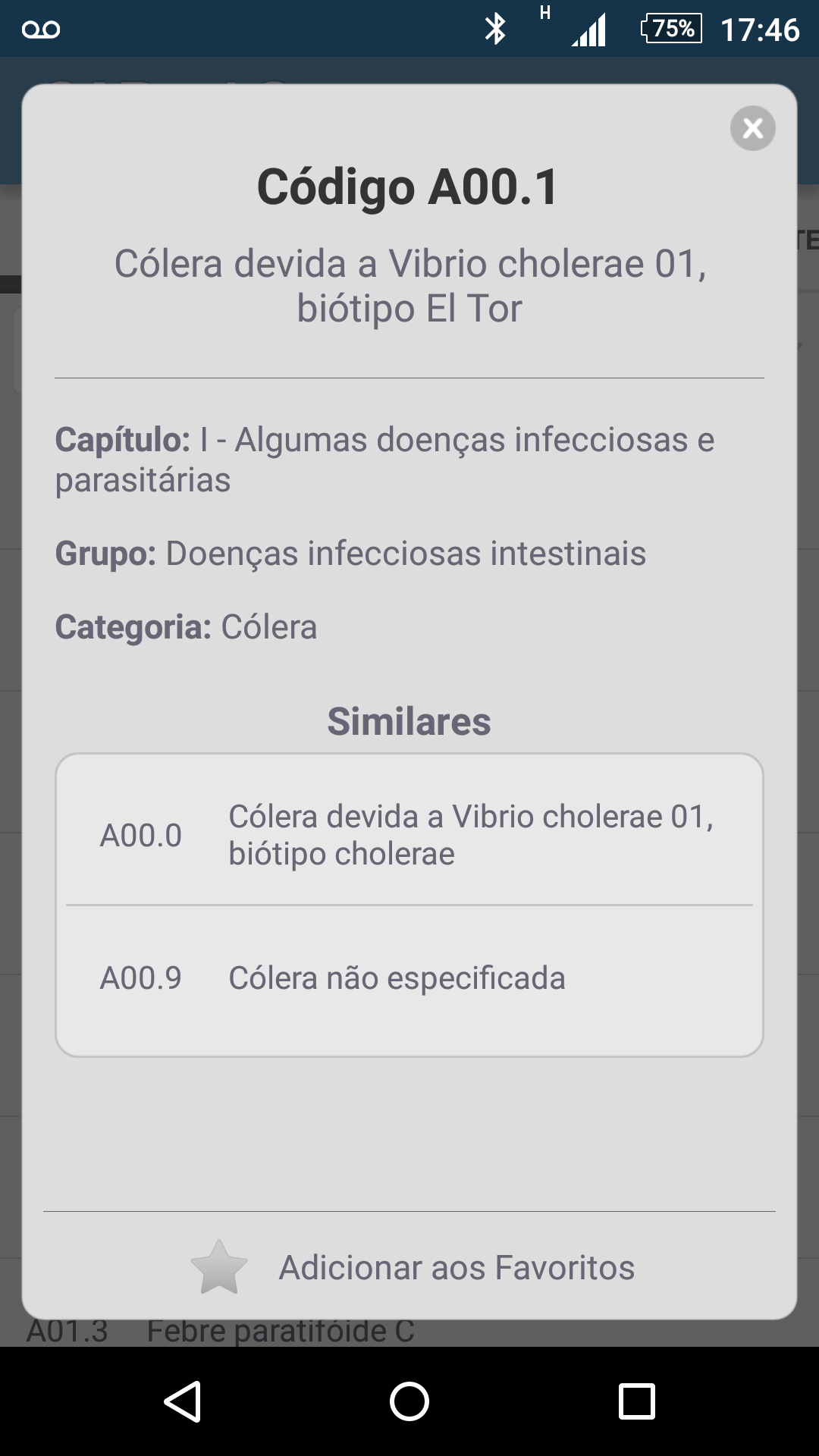Tap the voicemail status icon
Viewport: 819px width, 1456px height.
pyautogui.click(x=41, y=30)
